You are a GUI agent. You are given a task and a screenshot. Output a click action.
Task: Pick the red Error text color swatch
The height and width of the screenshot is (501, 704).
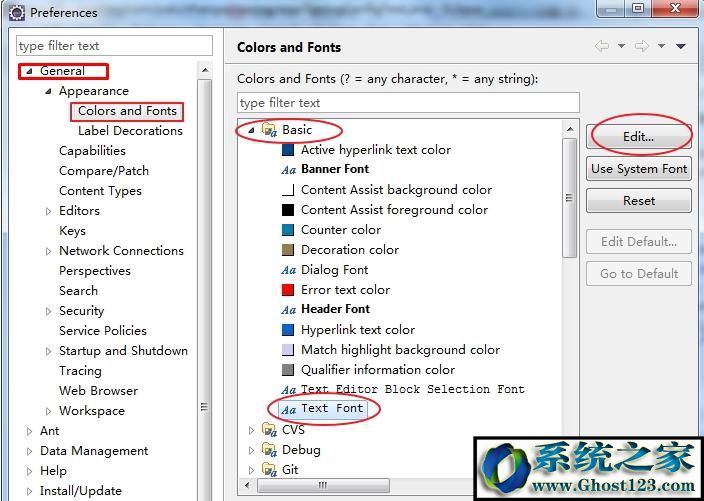click(x=288, y=290)
